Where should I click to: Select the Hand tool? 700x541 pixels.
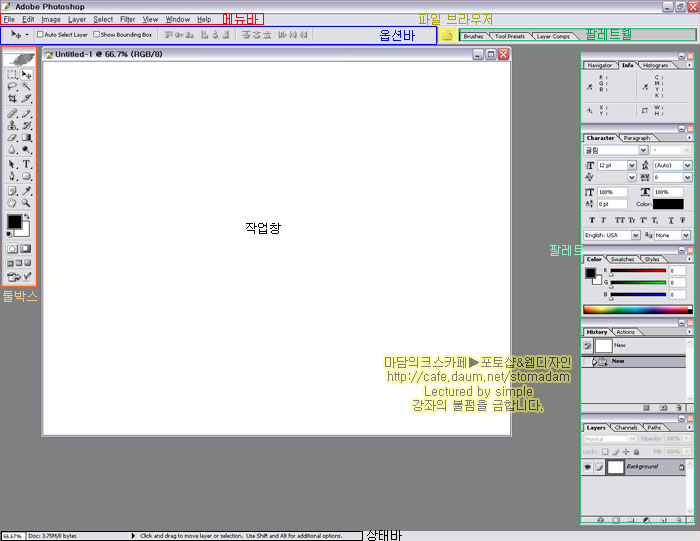tap(12, 203)
